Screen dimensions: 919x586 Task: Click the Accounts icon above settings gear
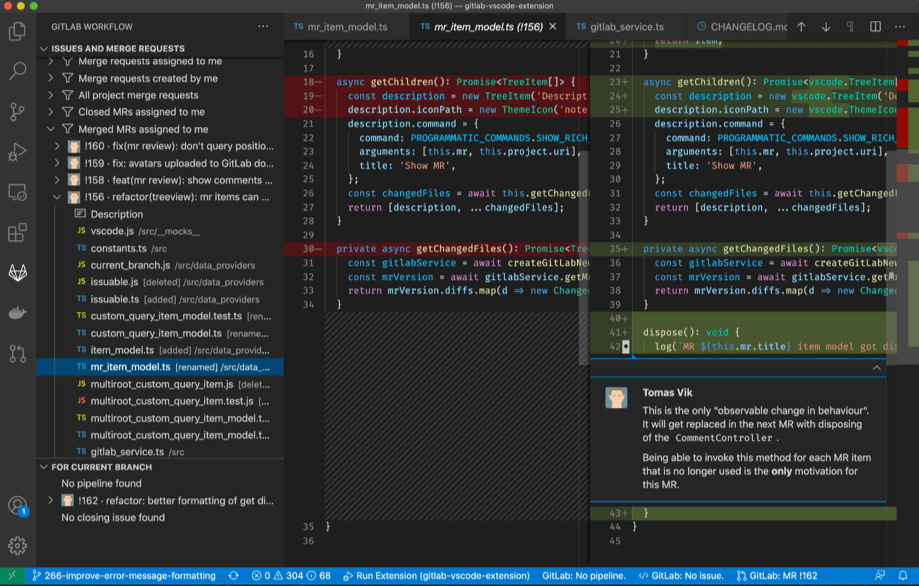[16, 508]
